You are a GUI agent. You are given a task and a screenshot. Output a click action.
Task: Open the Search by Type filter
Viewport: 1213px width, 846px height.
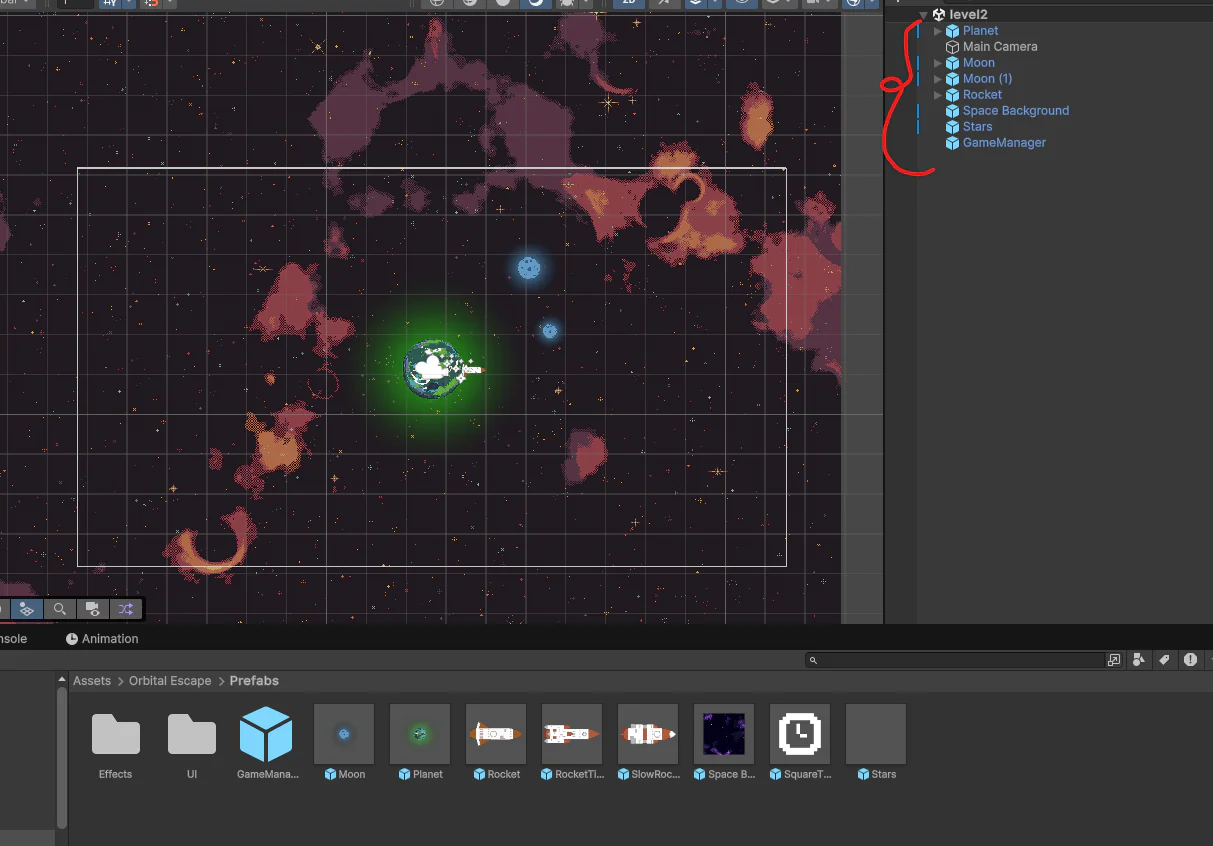pyautogui.click(x=1139, y=660)
